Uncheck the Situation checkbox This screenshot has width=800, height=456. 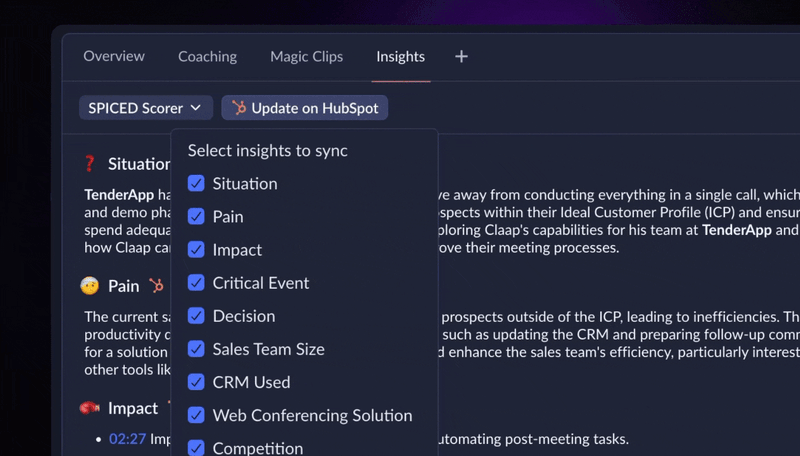tap(196, 183)
